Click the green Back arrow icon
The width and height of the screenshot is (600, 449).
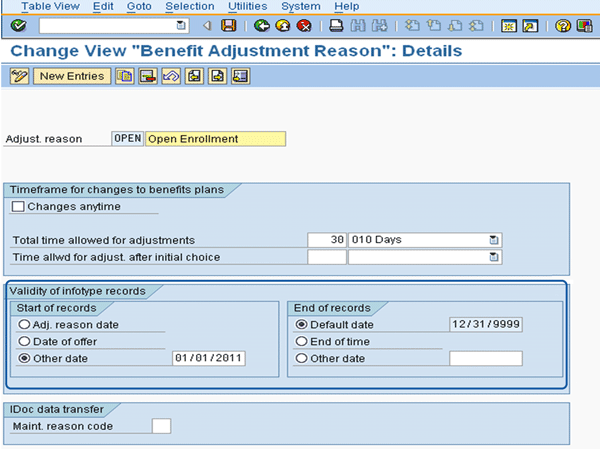(261, 25)
